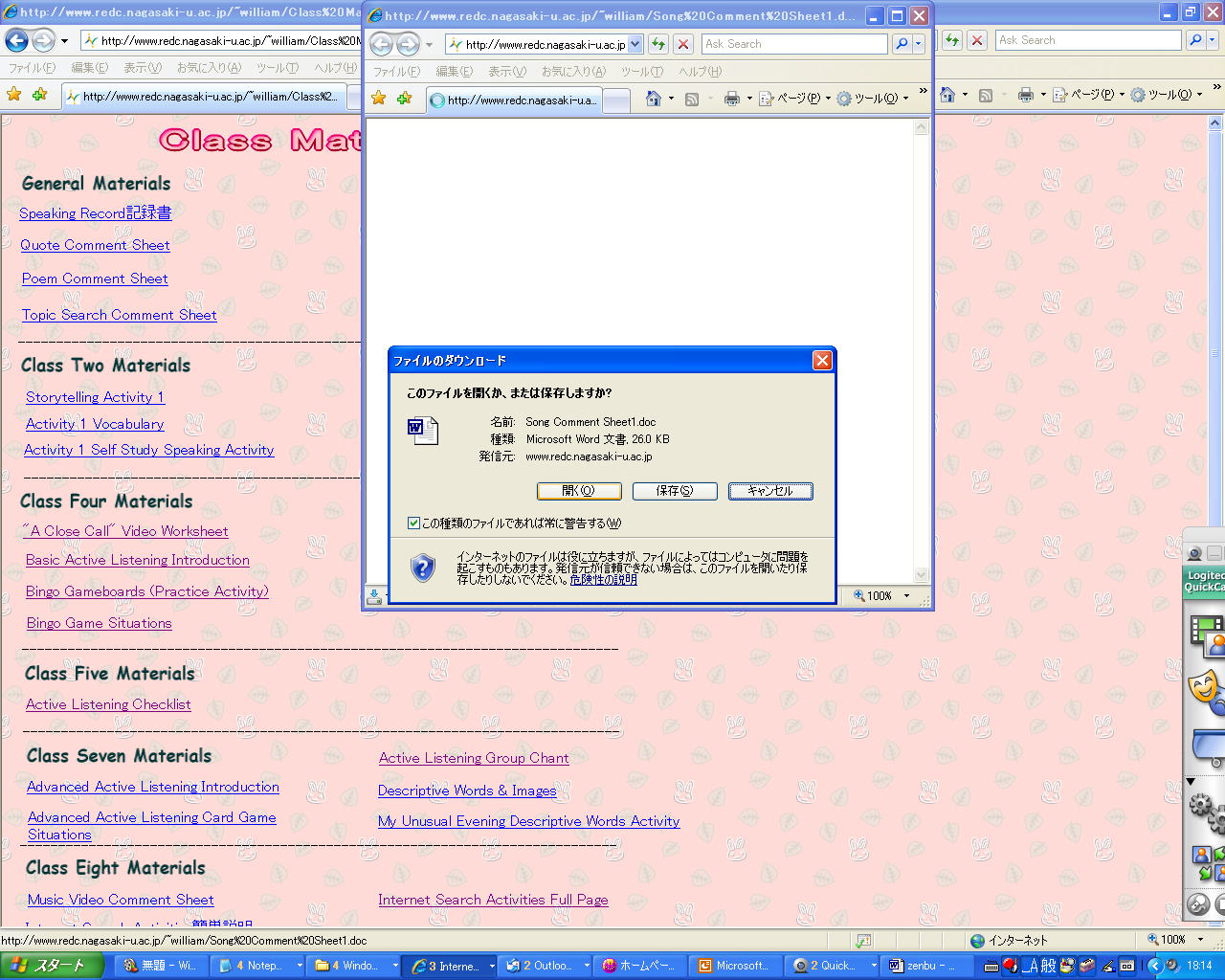The image size is (1225, 980).
Task: Click the Home icon in popup toolbar
Action: pos(654,99)
